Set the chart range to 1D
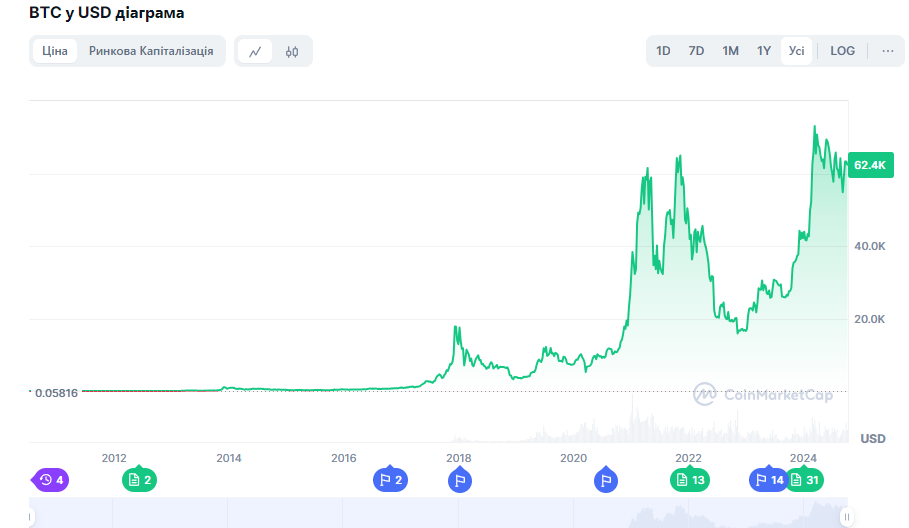Screen dimensions: 909x528 (x=663, y=51)
